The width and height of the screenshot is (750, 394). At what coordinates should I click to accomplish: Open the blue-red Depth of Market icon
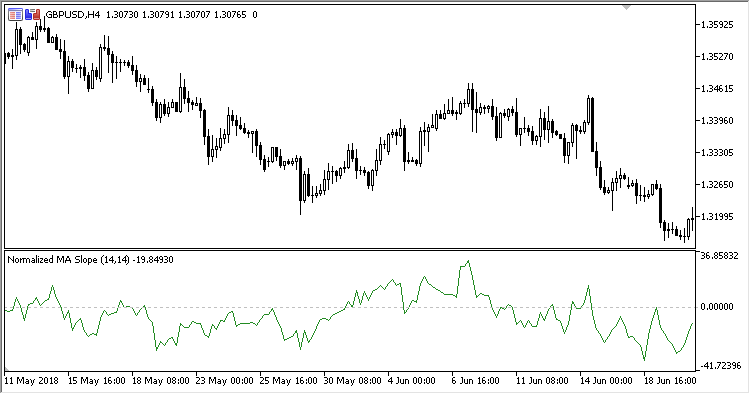33,15
